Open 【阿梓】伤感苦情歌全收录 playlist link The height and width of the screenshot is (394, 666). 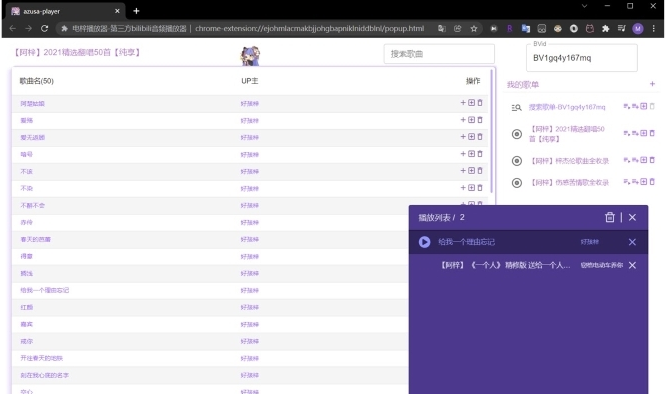pyautogui.click(x=570, y=183)
